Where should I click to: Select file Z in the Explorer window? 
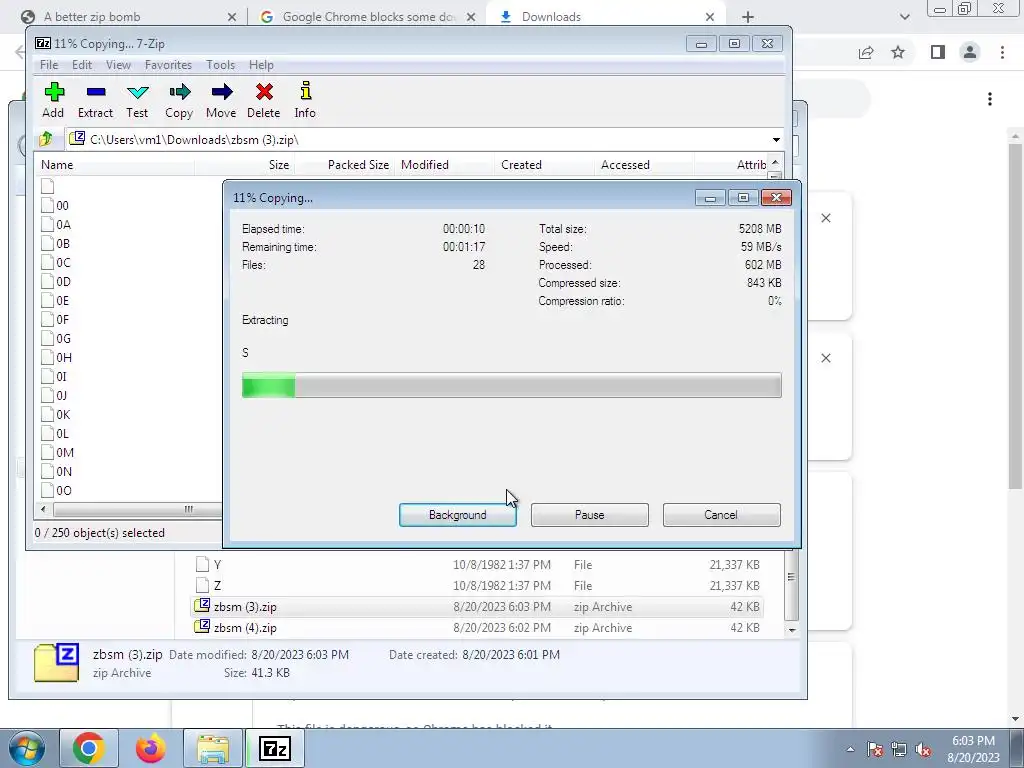point(477,586)
